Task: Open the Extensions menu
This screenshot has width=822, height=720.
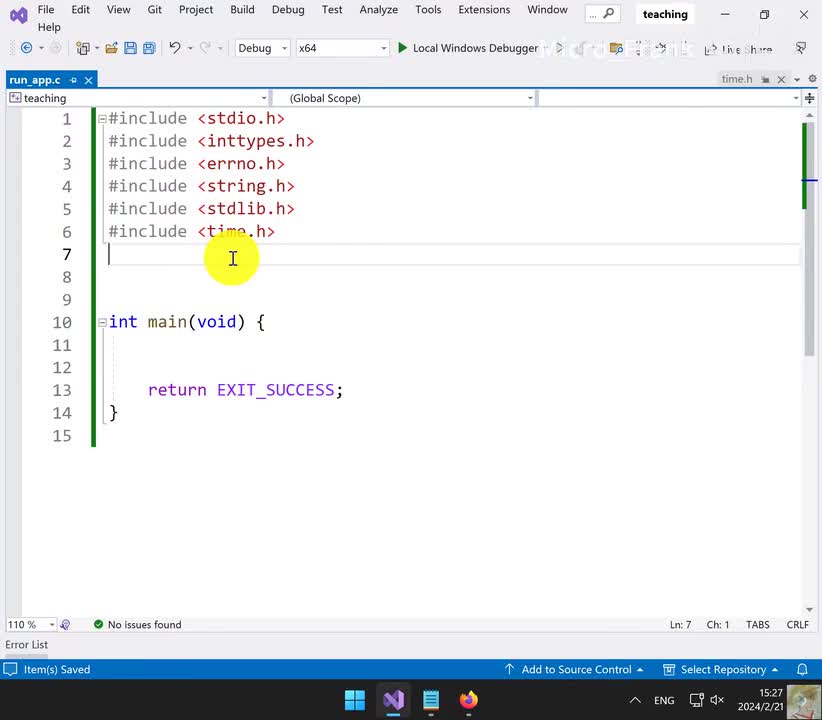Action: pos(484,9)
